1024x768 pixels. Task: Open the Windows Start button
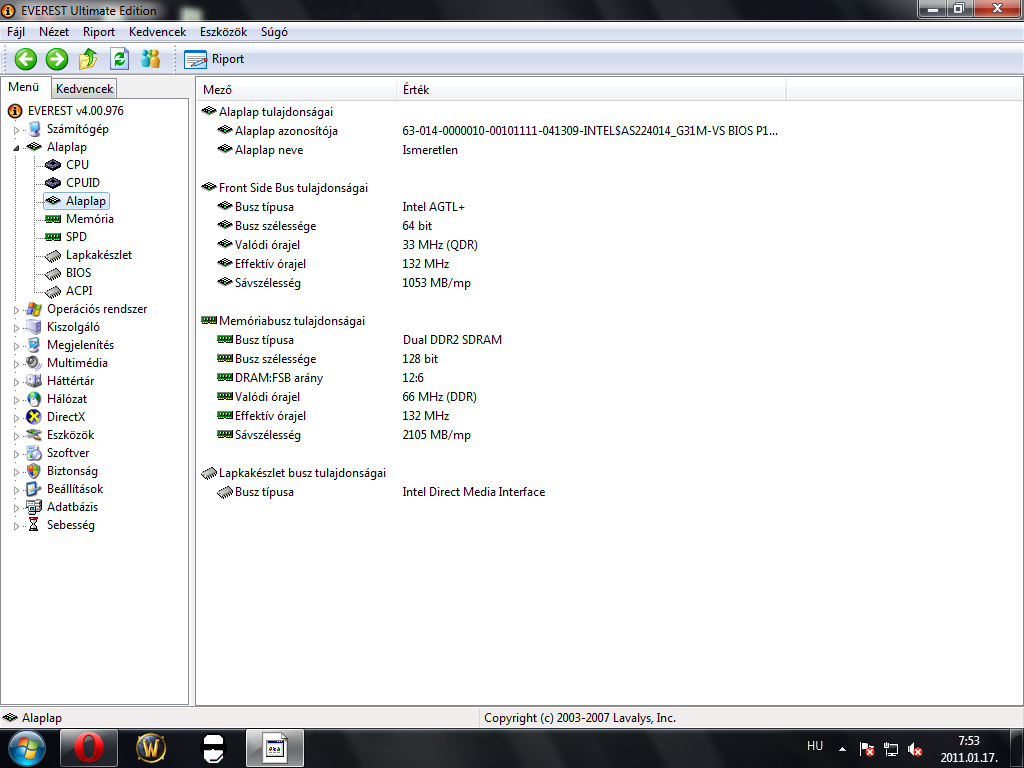click(x=25, y=748)
